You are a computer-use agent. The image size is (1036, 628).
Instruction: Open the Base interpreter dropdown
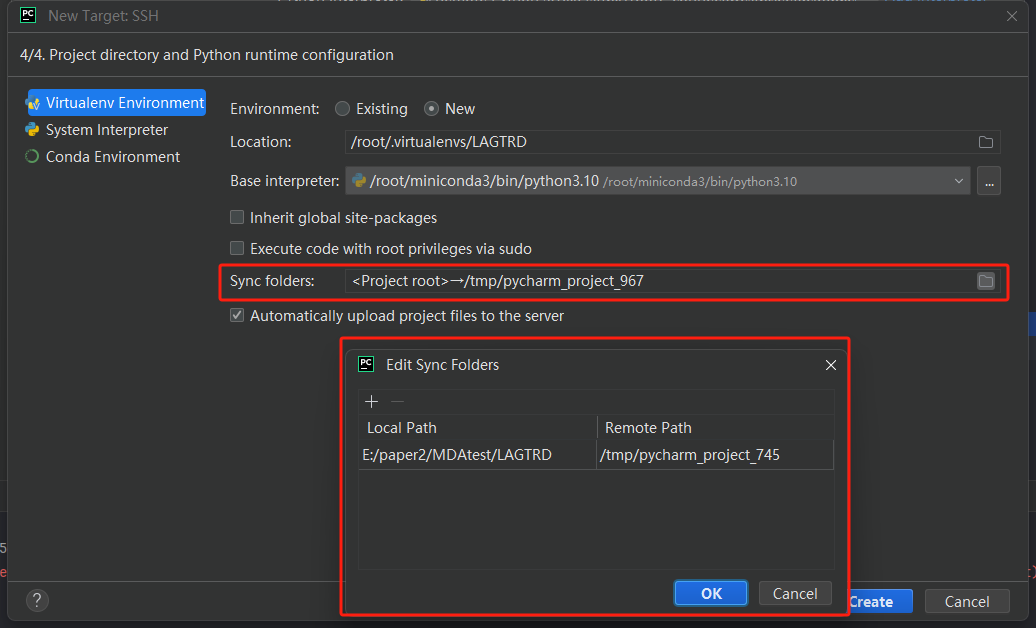(x=657, y=181)
